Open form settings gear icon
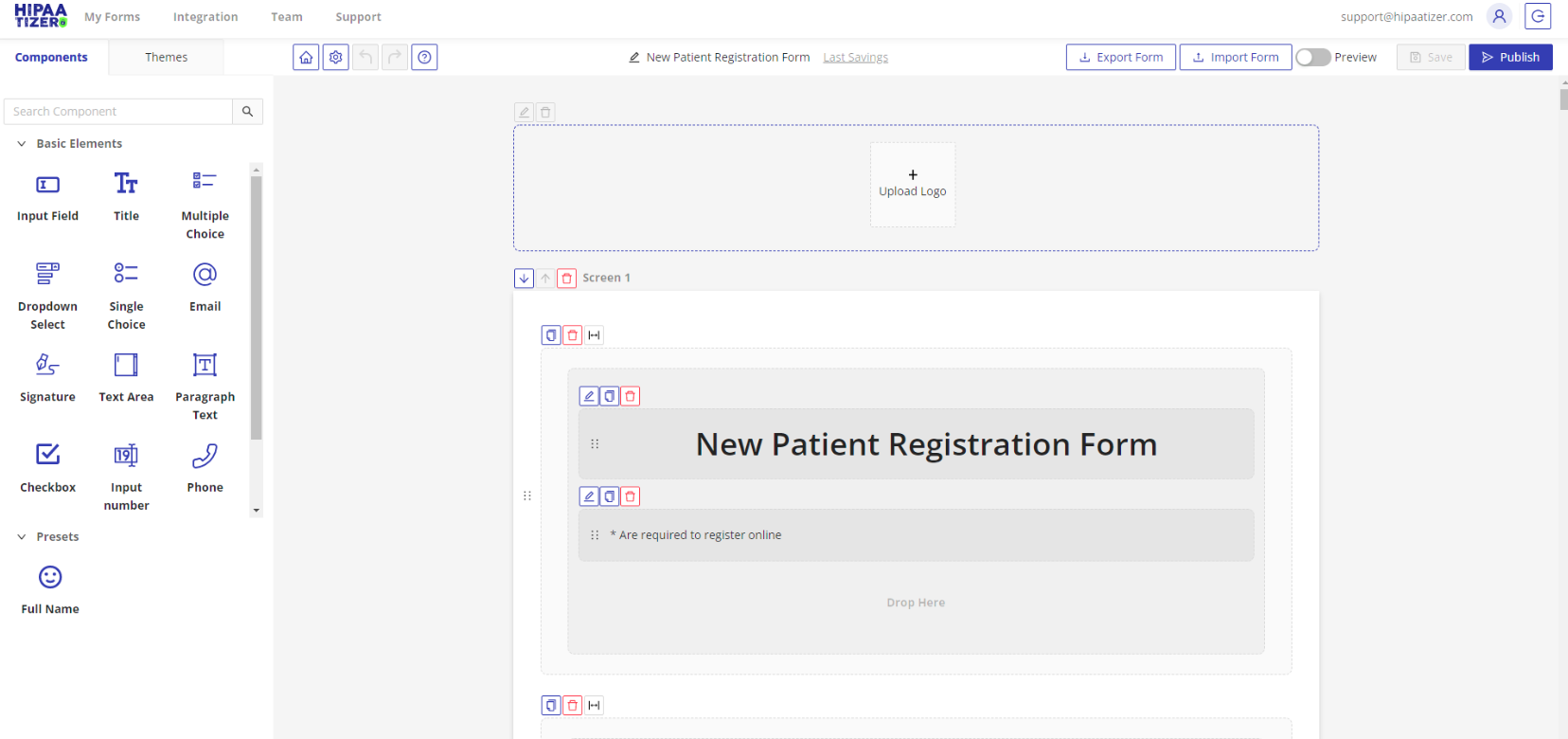Image resolution: width=1568 pixels, height=739 pixels. point(336,58)
